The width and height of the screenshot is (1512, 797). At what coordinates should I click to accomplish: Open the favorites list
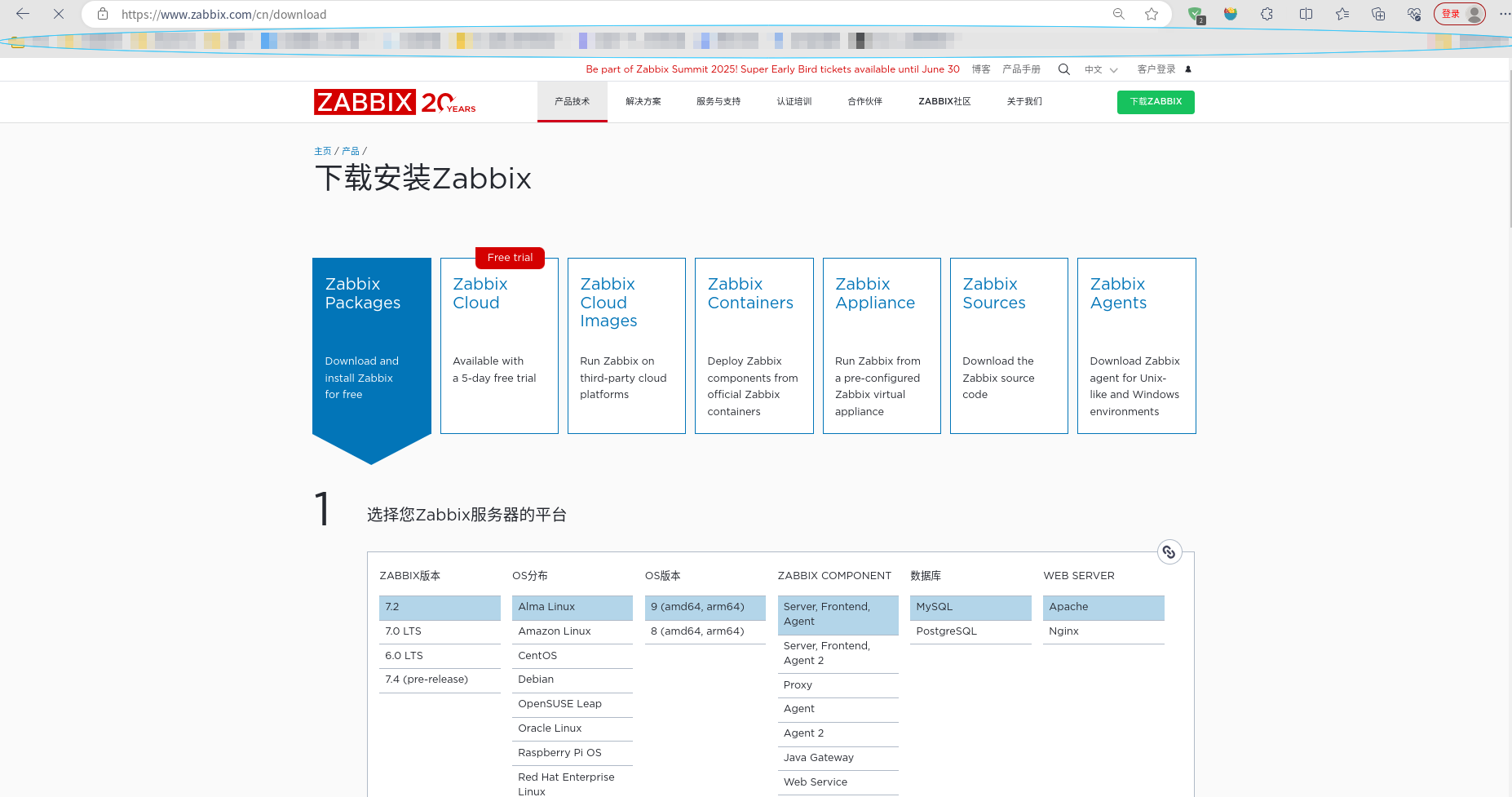1342,14
